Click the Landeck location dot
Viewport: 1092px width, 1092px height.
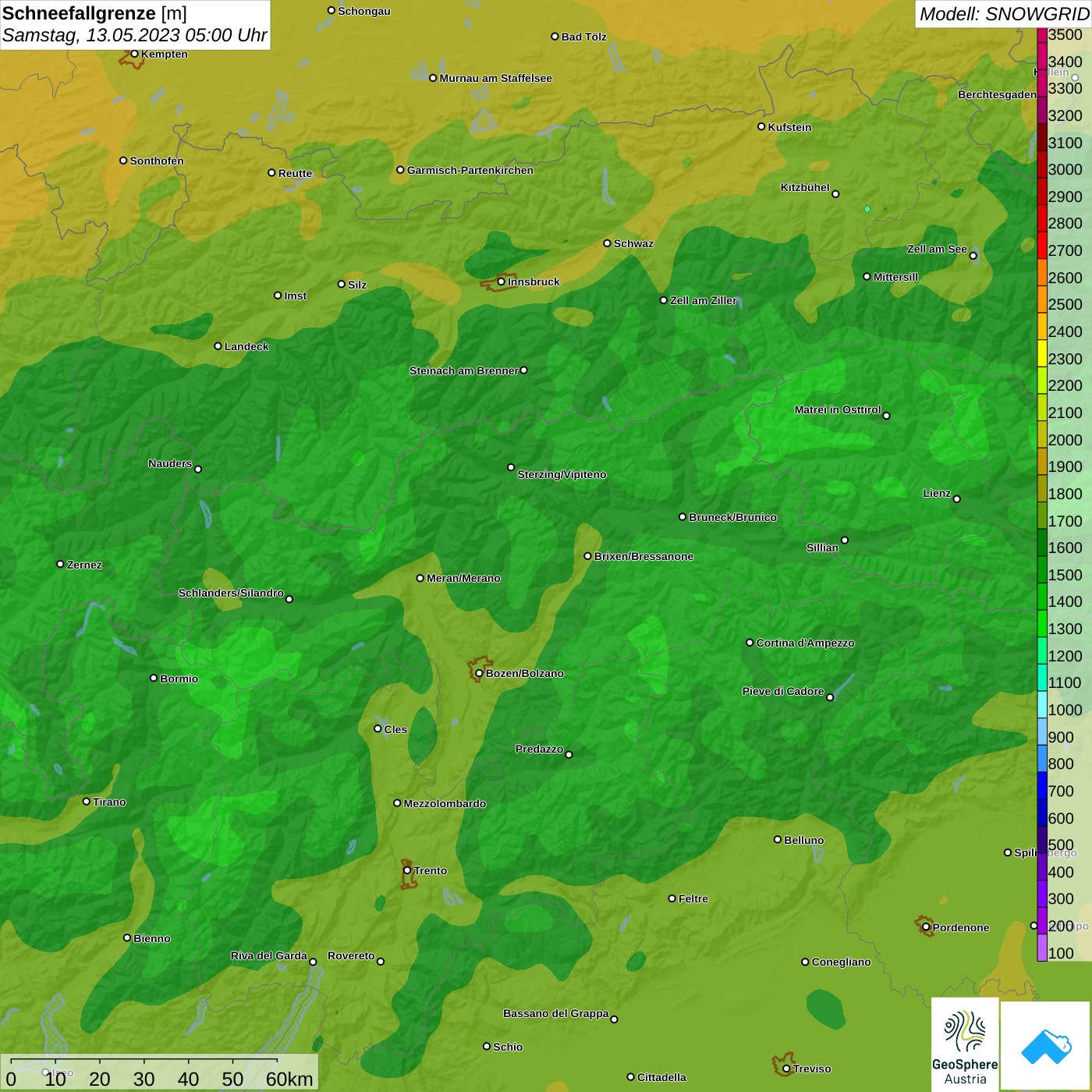[218, 346]
